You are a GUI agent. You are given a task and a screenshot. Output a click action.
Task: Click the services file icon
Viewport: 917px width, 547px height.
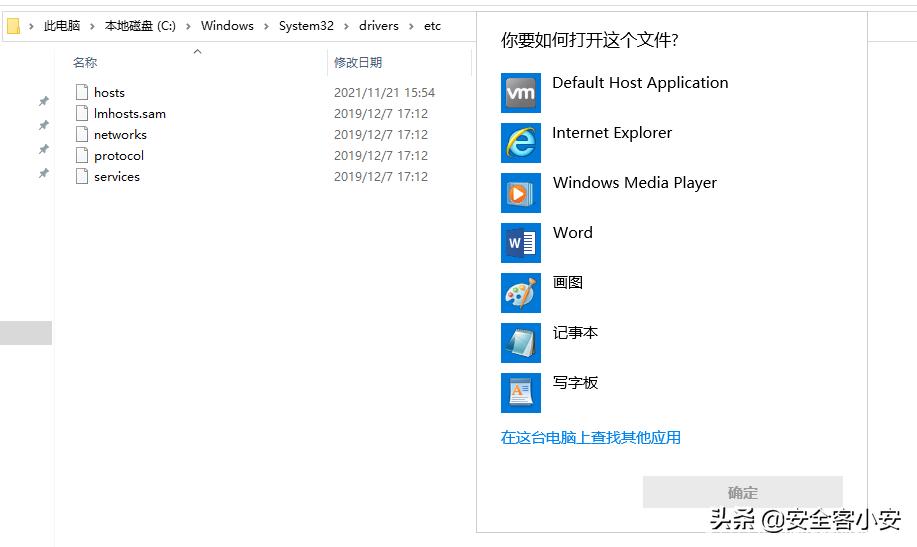tap(82, 176)
